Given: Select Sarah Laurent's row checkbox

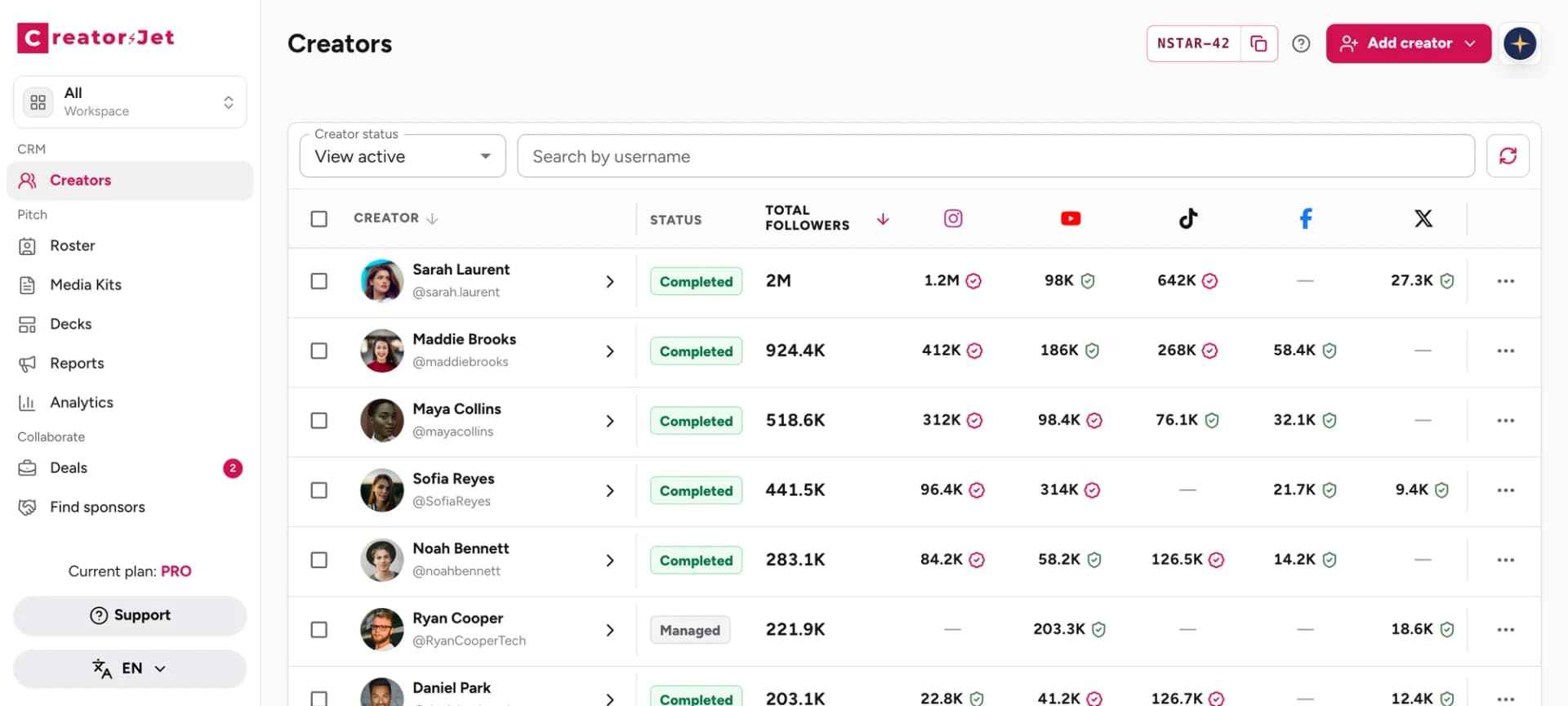Looking at the screenshot, I should coord(319,281).
